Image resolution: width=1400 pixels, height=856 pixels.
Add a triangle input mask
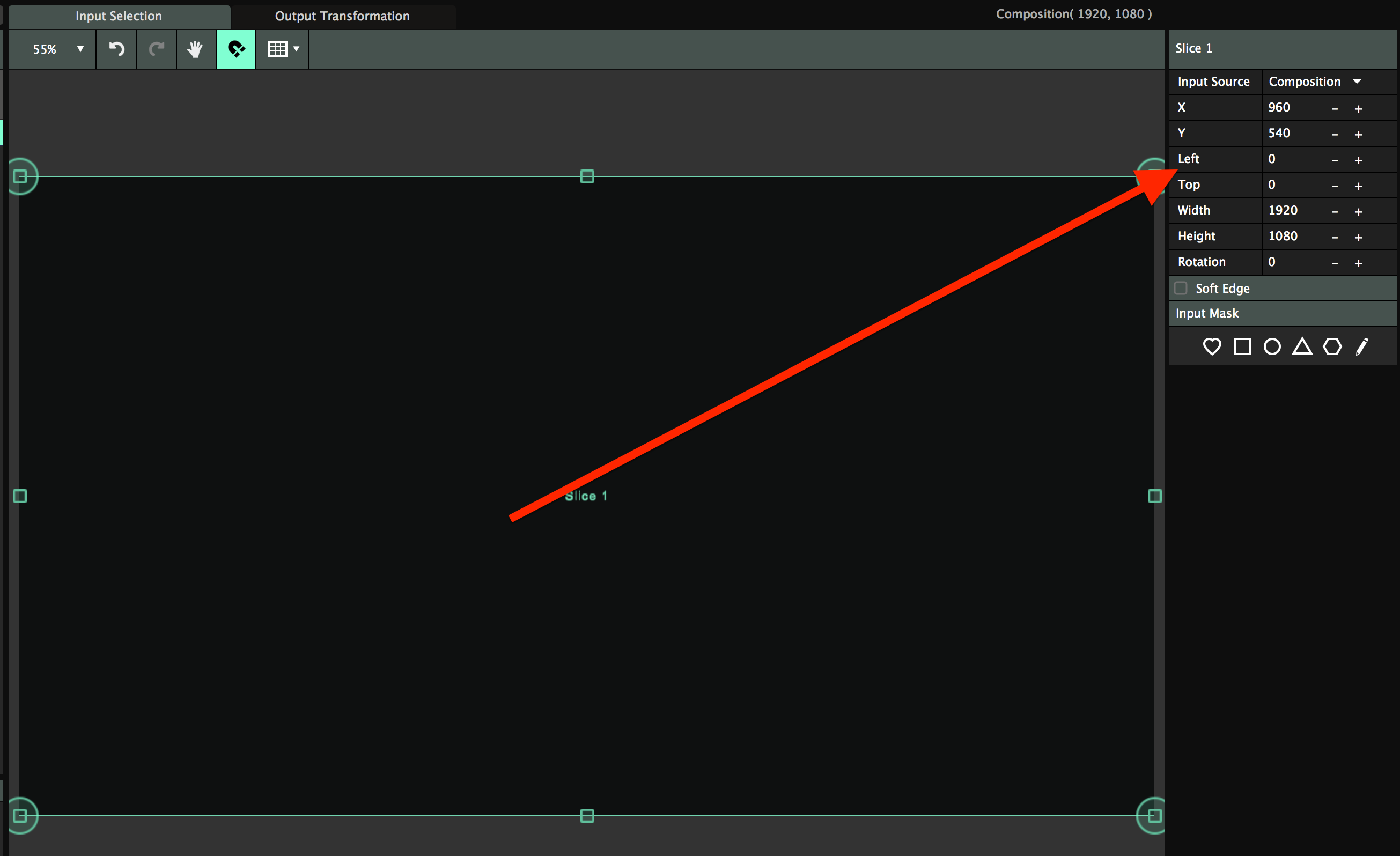click(1302, 346)
